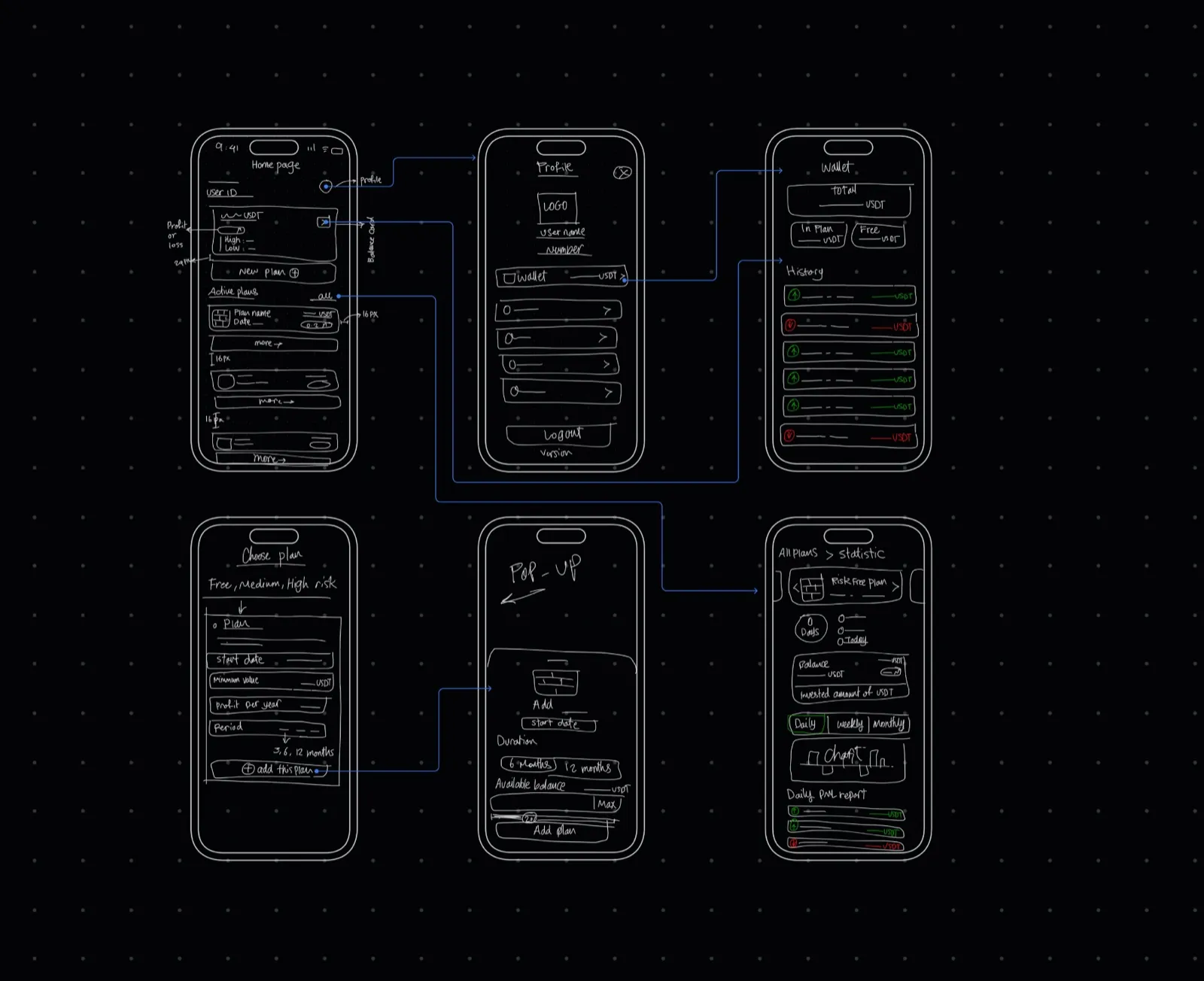Tap red down-arrow icon in bottommost History row

tap(789, 436)
